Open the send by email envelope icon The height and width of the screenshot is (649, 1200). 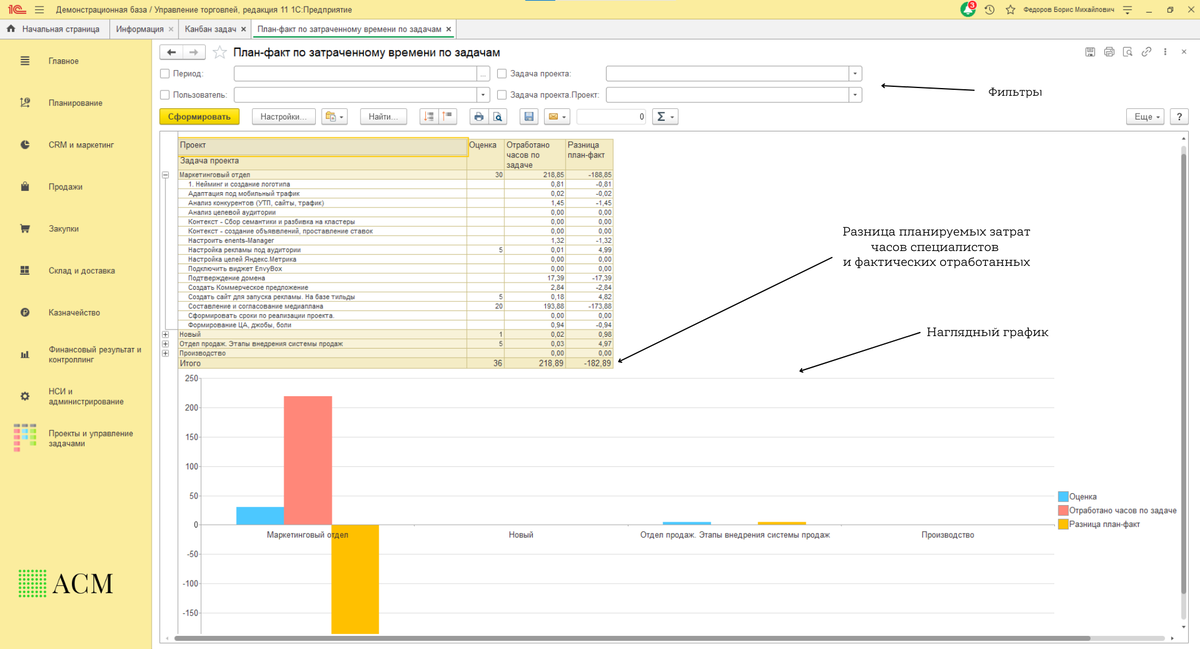[x=557, y=117]
